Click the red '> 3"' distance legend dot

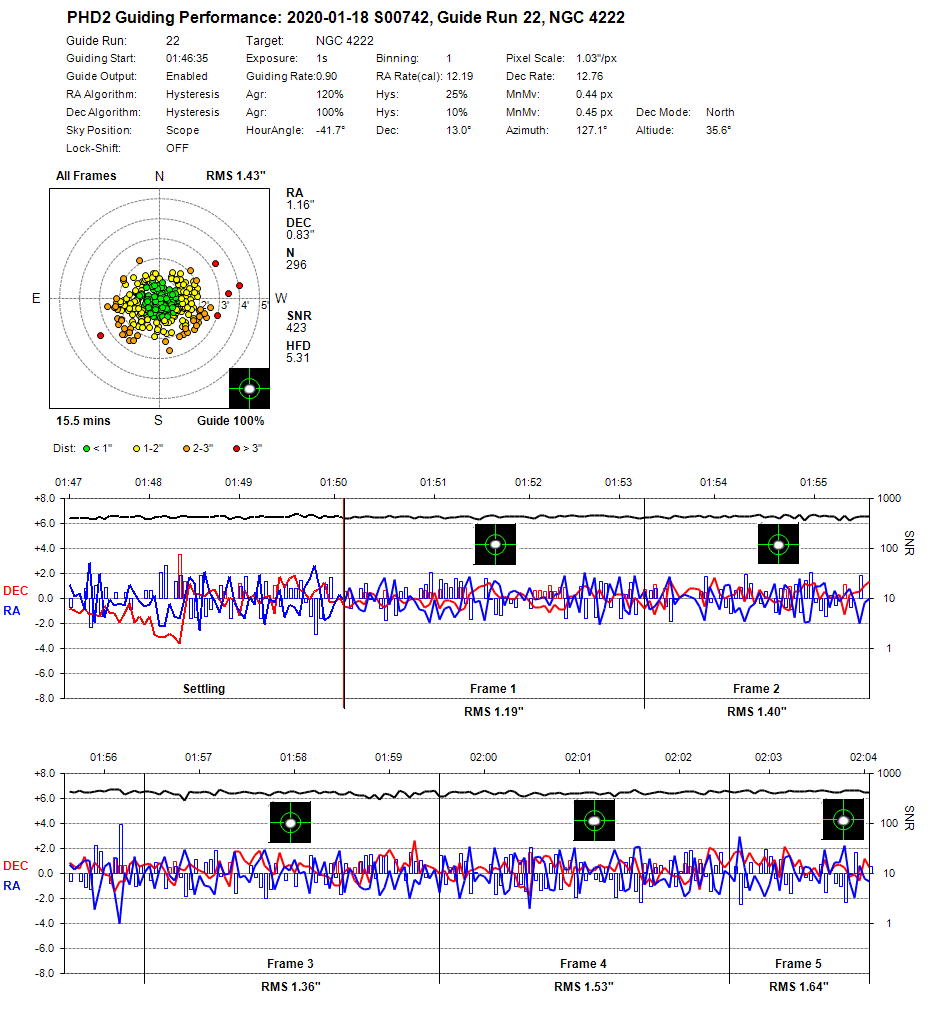pos(236,449)
